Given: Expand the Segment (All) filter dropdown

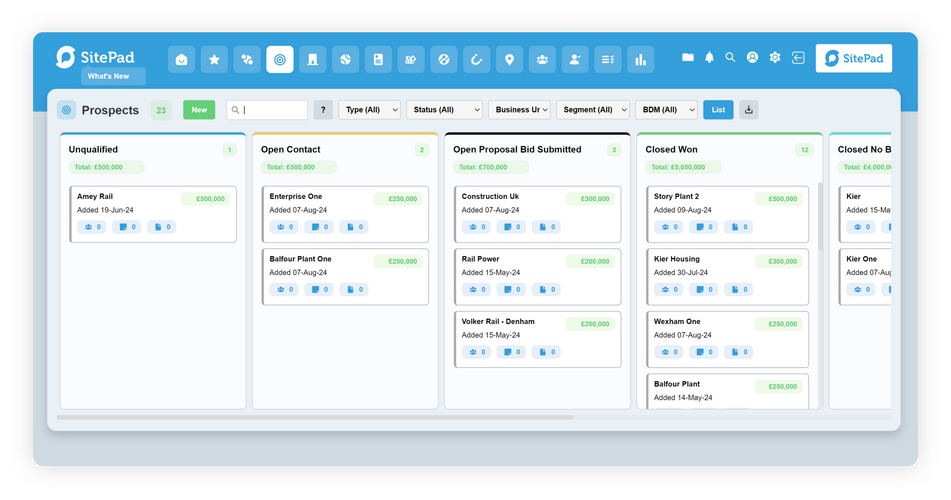Looking at the screenshot, I should pyautogui.click(x=593, y=110).
